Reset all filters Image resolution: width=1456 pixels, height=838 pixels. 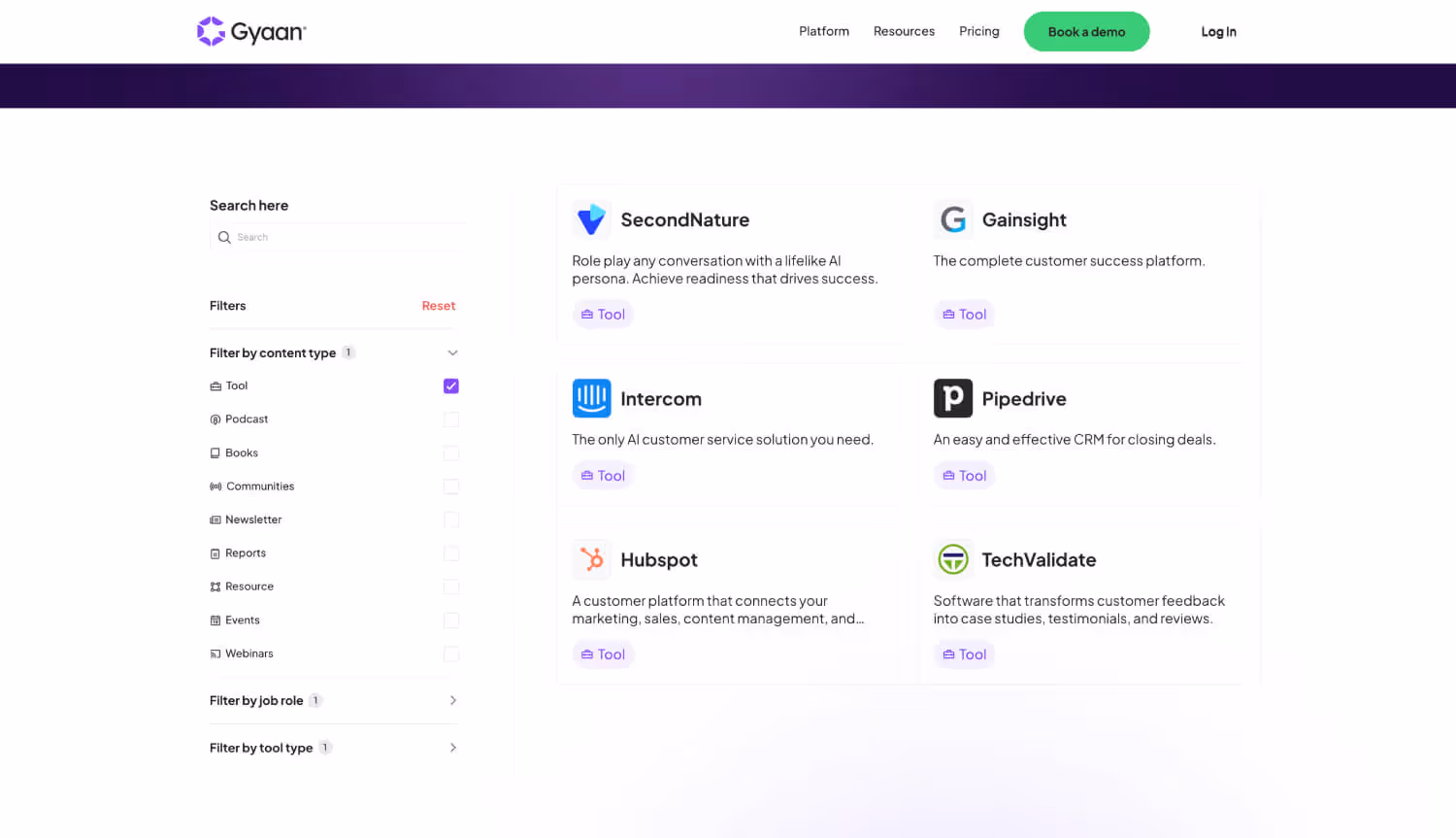click(x=439, y=306)
